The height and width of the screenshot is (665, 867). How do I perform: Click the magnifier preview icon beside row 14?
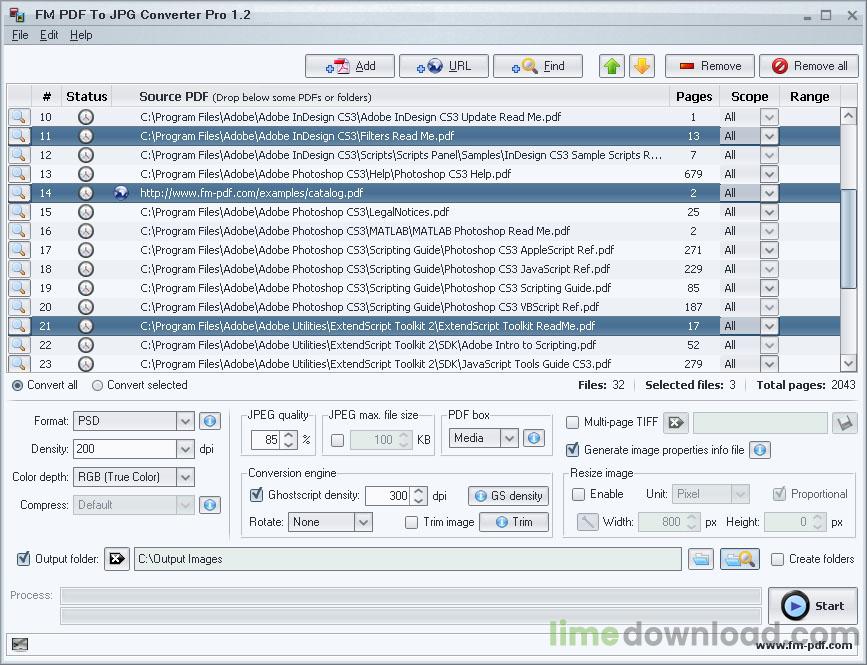click(18, 193)
